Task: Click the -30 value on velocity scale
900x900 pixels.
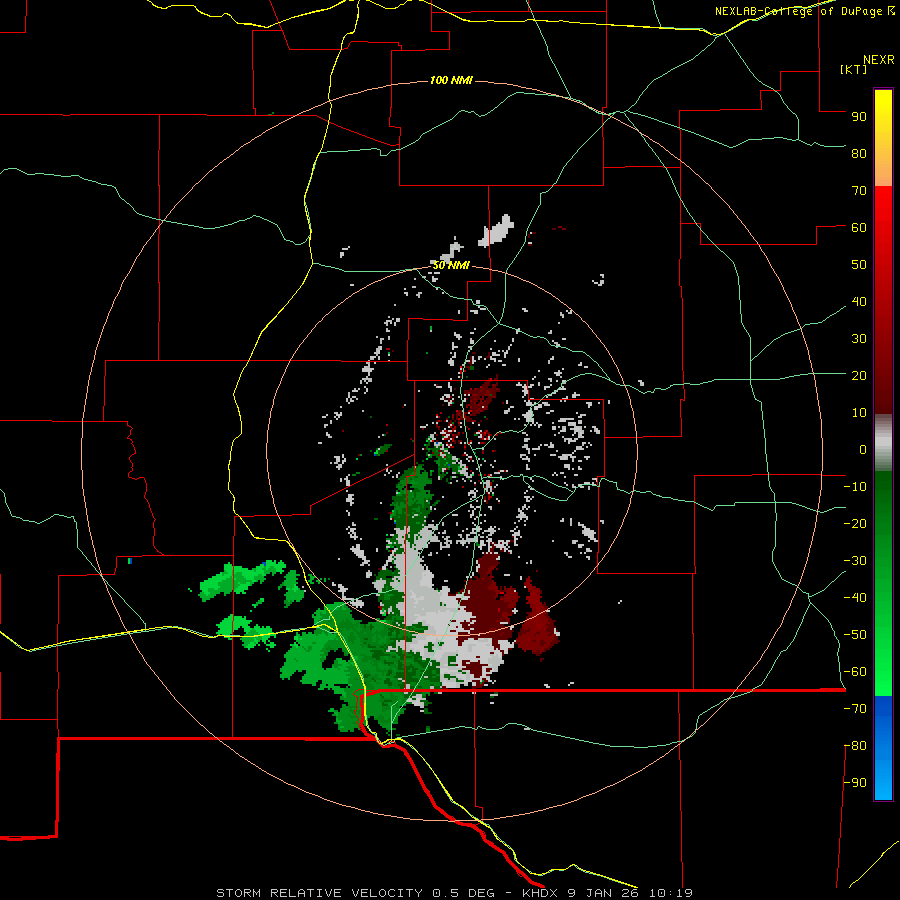Action: (855, 561)
